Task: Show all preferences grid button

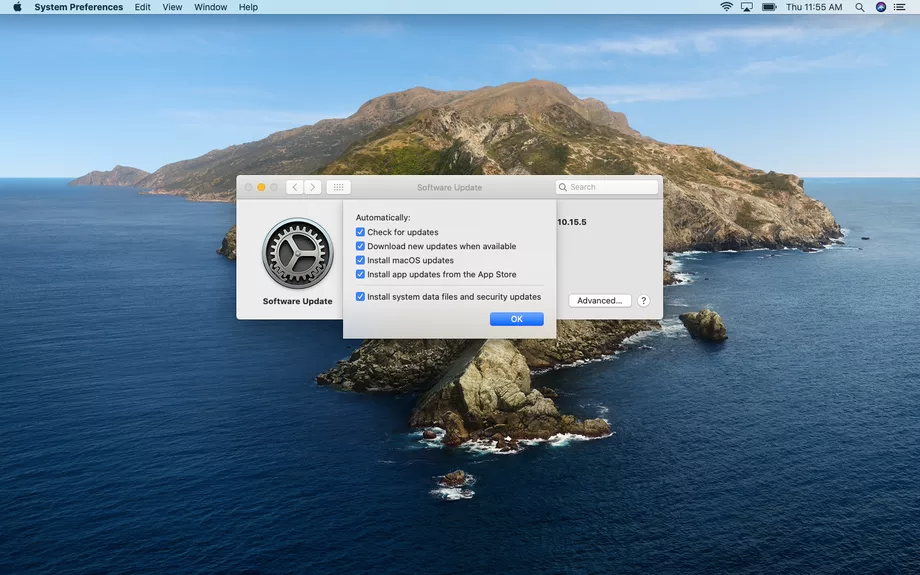Action: pyautogui.click(x=338, y=187)
